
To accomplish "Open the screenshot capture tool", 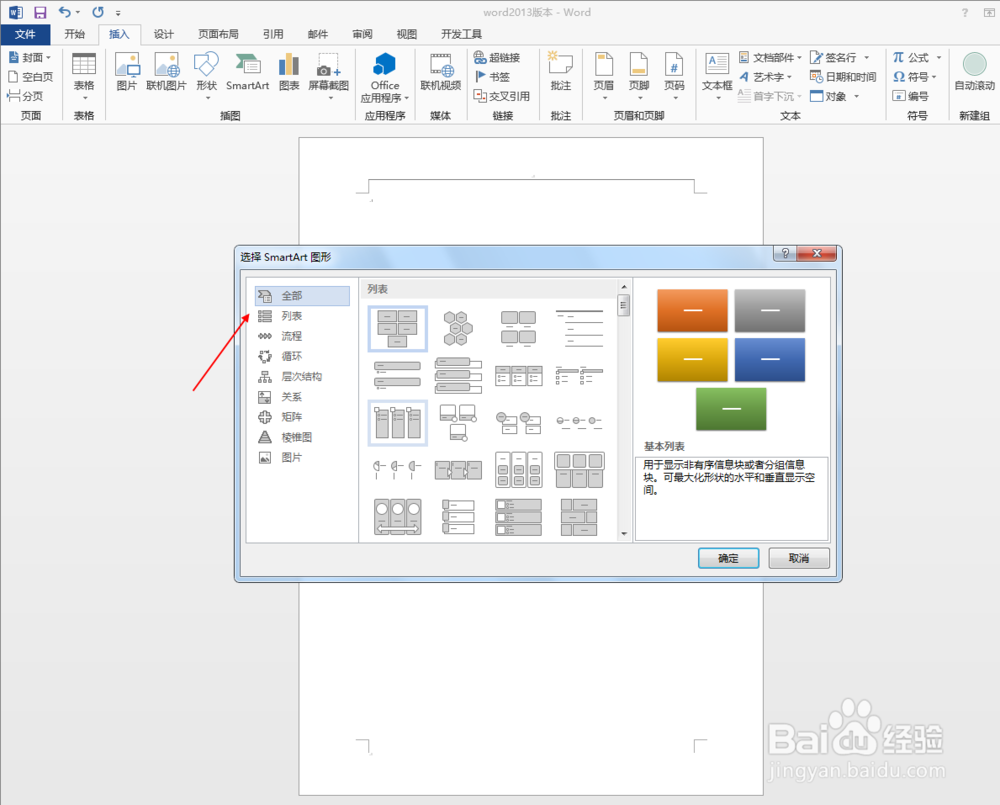I will click(328, 76).
